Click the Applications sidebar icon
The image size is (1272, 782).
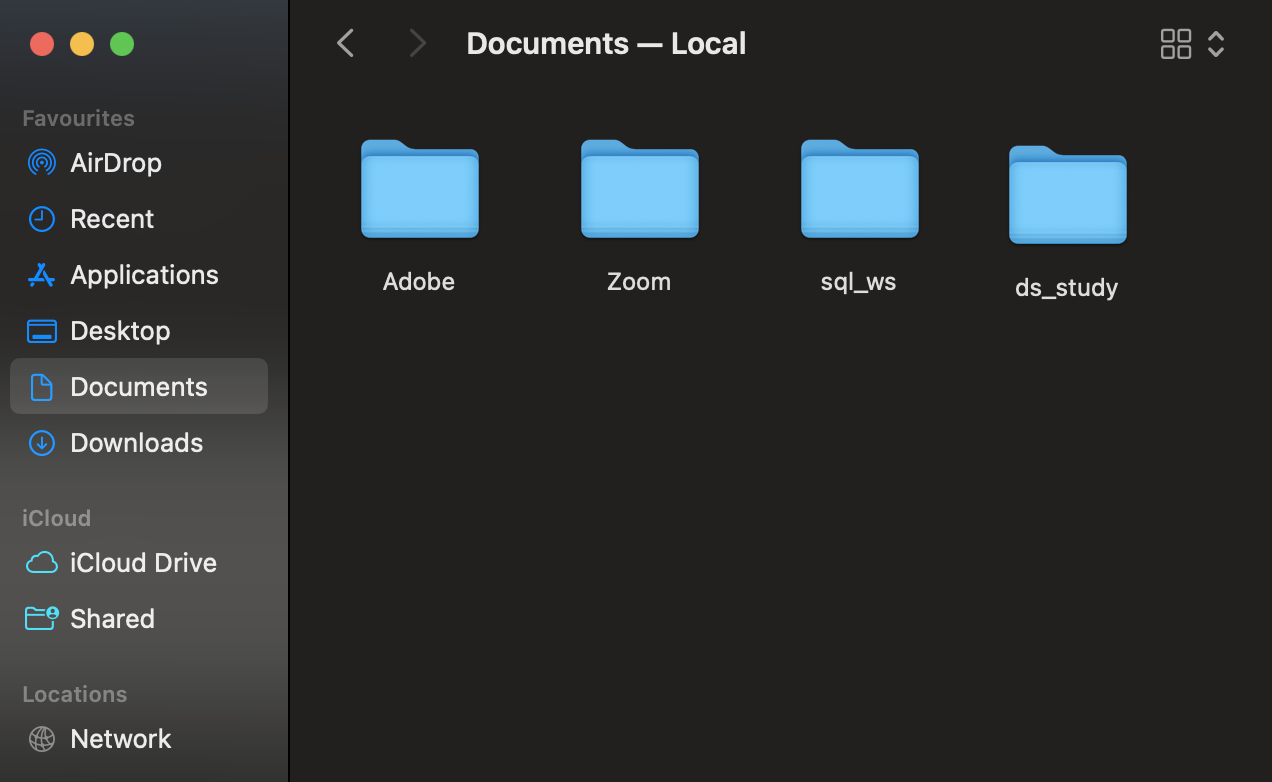click(x=41, y=275)
